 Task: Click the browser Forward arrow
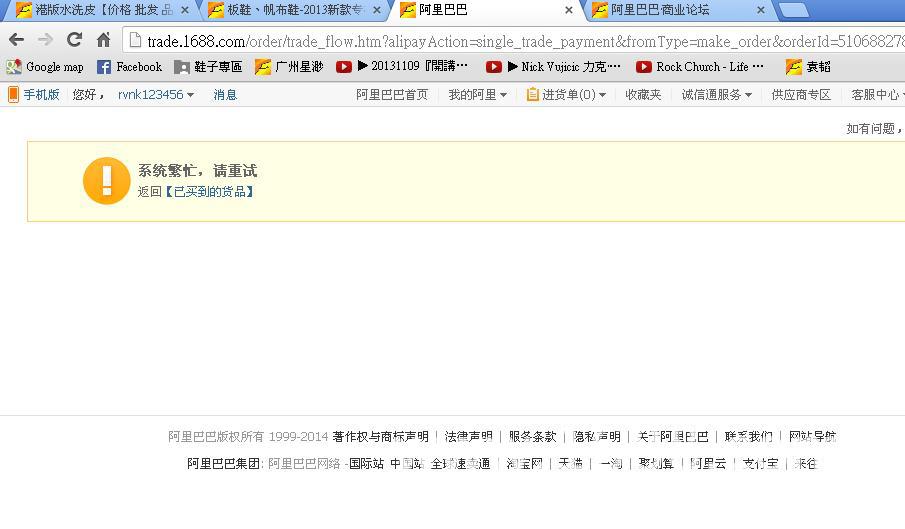(45, 40)
